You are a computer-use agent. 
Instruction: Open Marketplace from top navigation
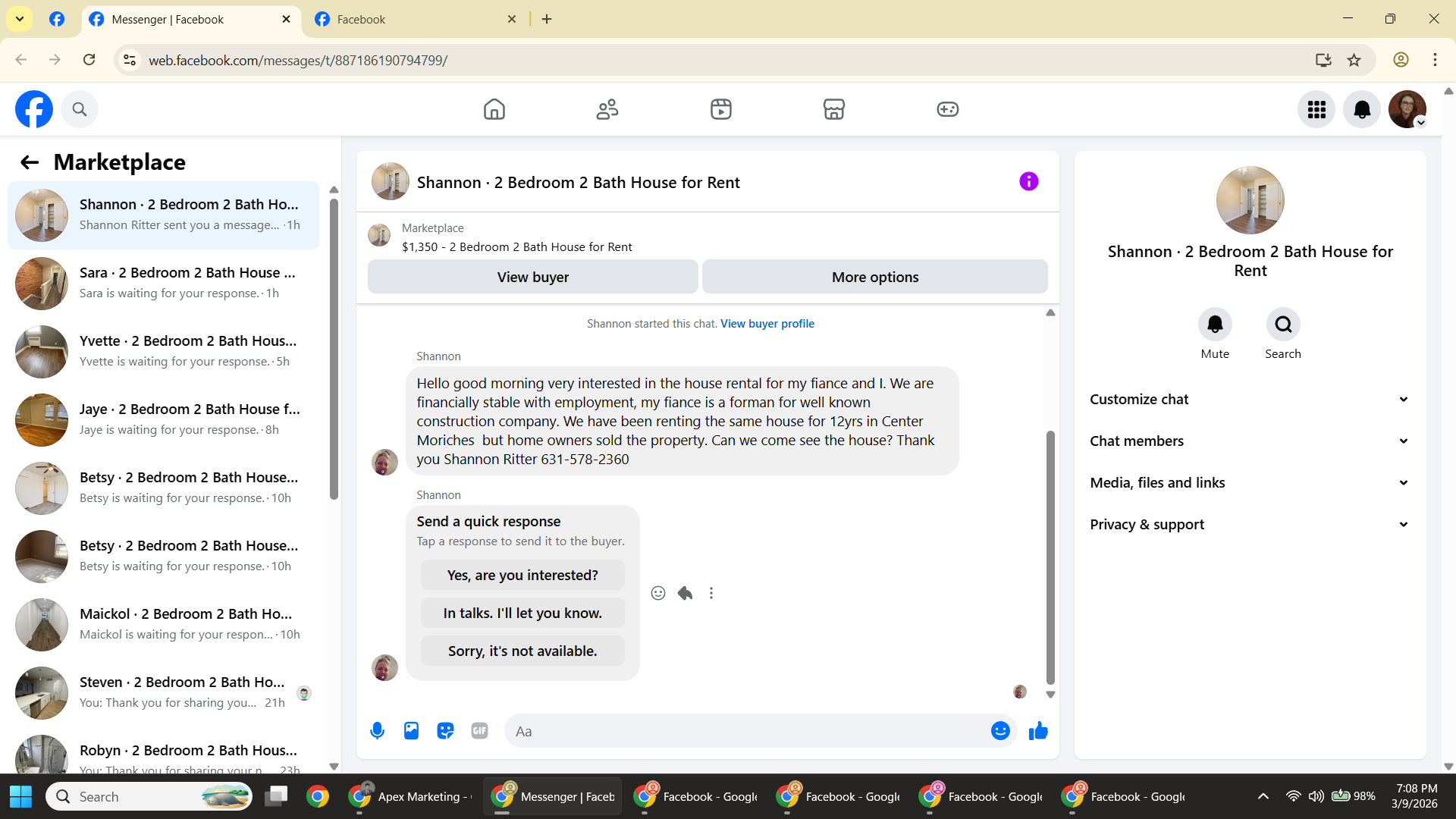tap(833, 109)
